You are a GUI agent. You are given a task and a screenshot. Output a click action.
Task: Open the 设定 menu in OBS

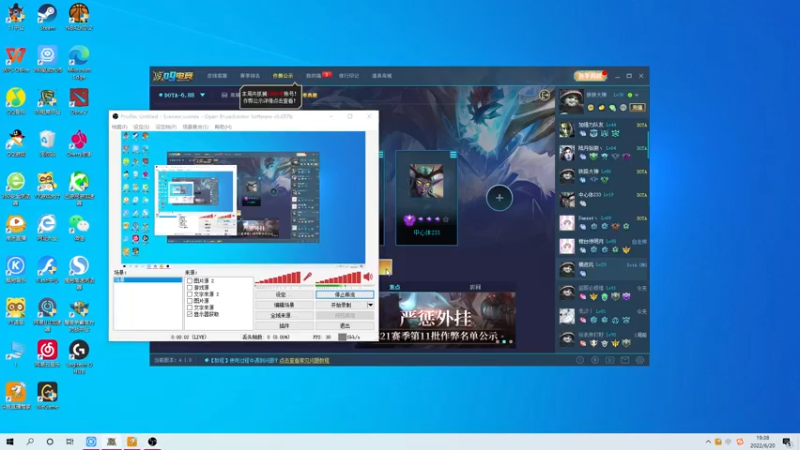(141, 127)
